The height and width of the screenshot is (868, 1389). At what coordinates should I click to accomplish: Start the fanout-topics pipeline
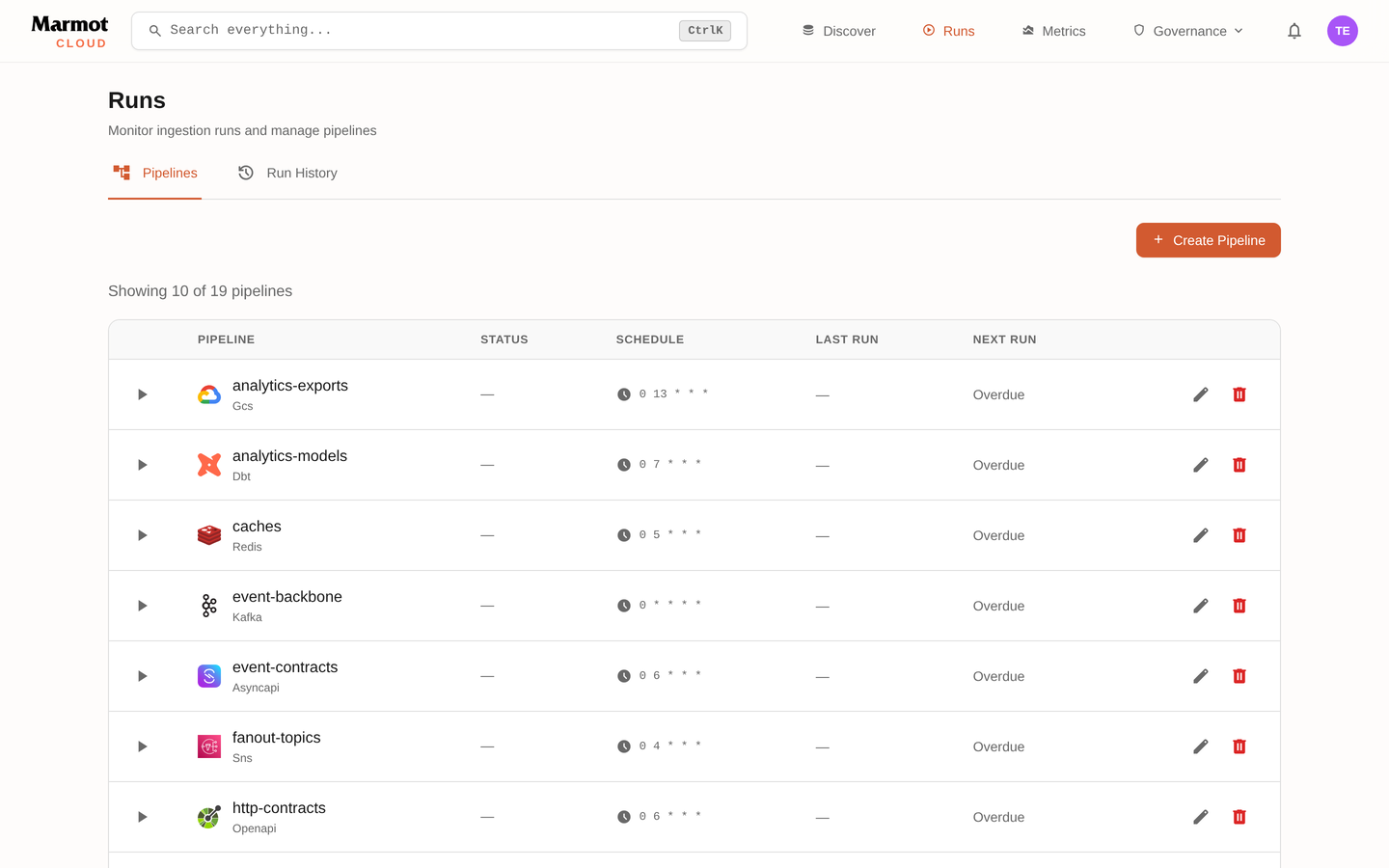tap(143, 746)
